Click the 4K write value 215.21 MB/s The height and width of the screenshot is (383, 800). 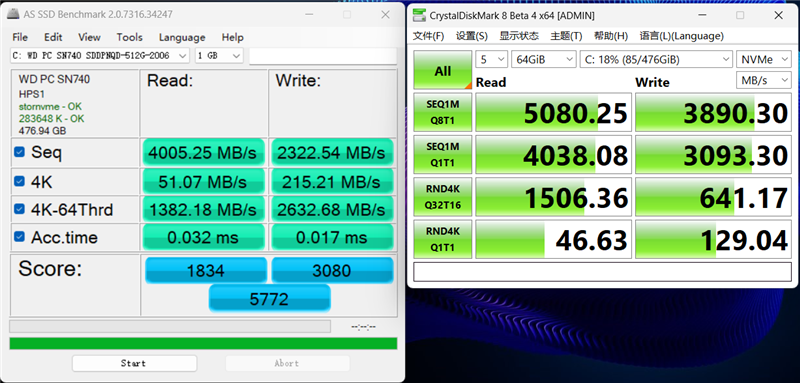point(332,181)
